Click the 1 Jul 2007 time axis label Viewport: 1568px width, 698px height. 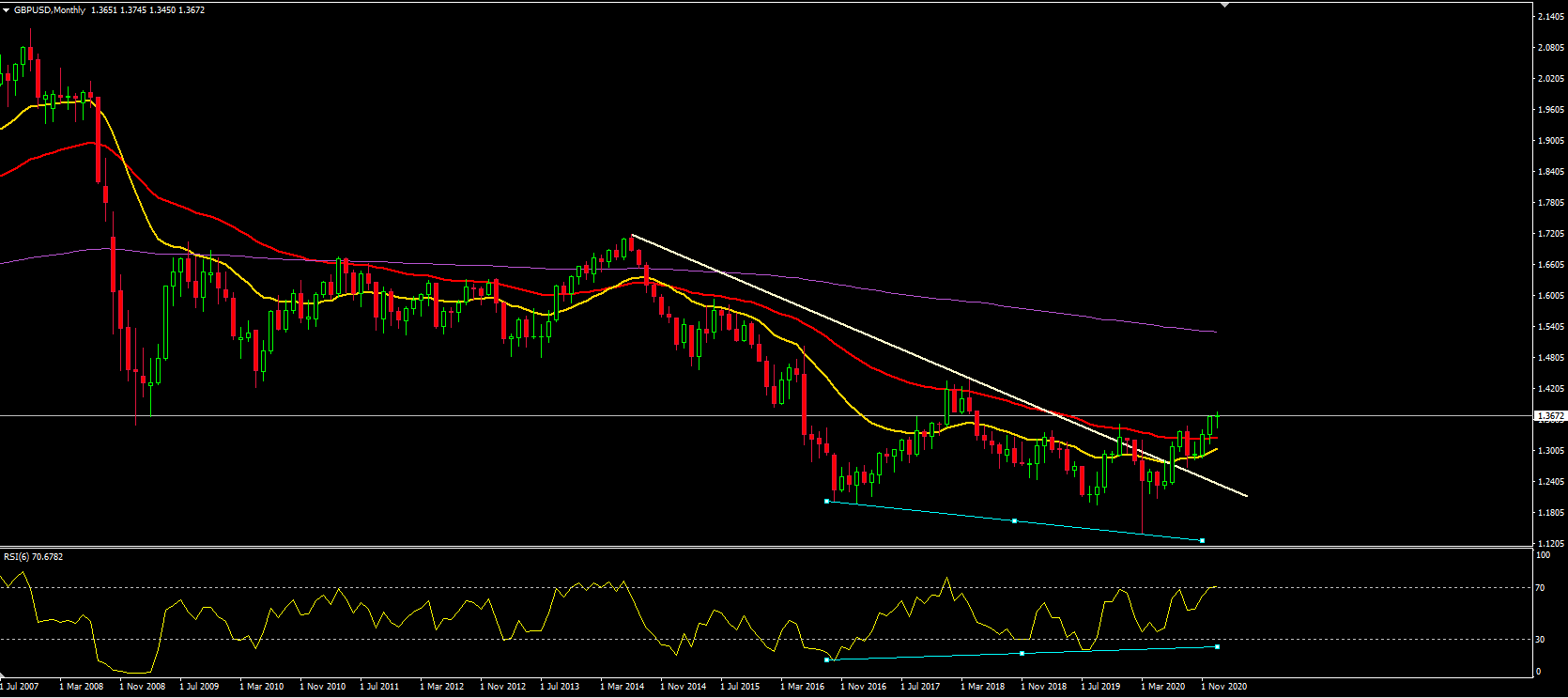click(x=19, y=687)
